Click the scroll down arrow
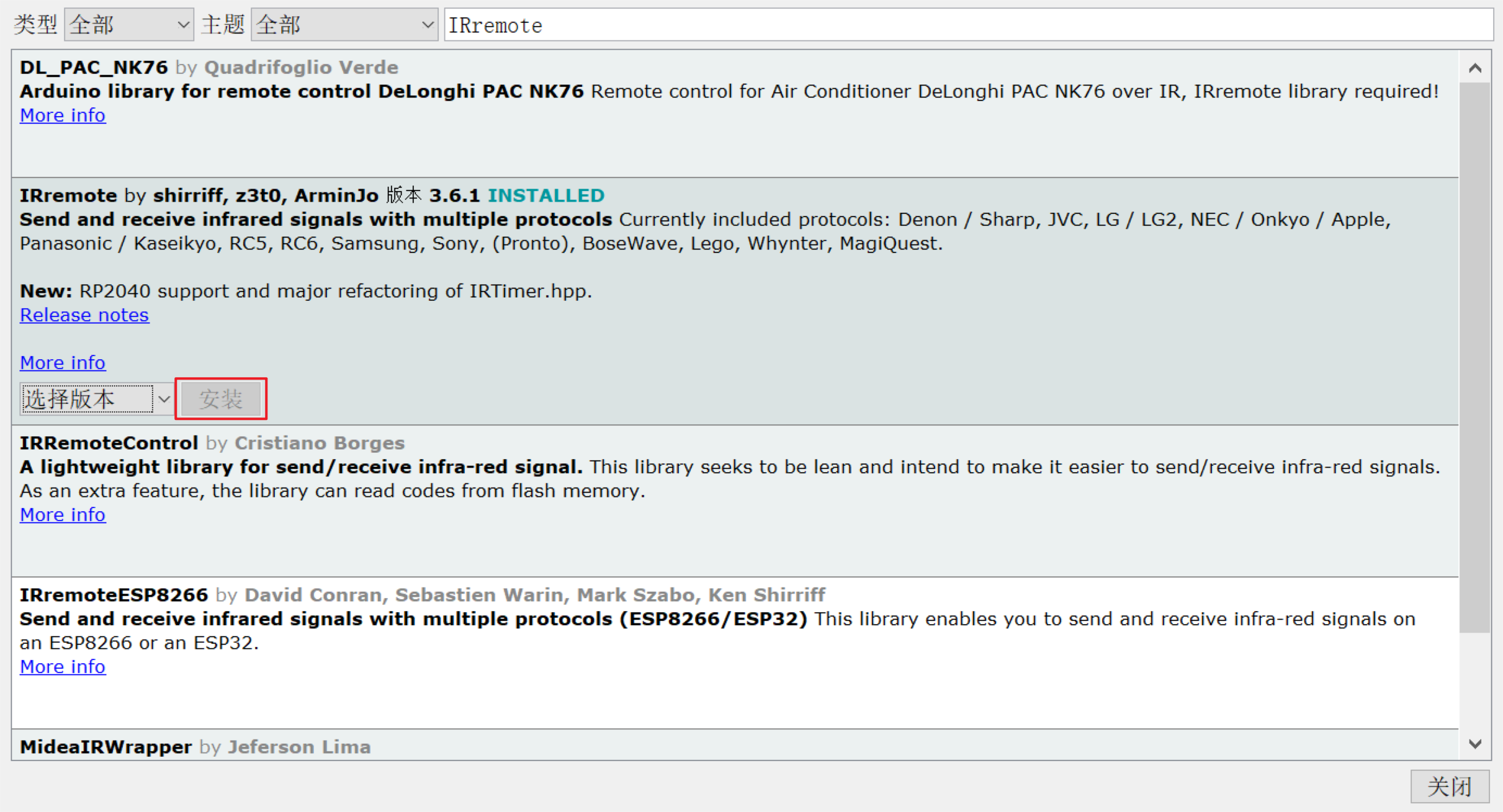 (x=1475, y=744)
